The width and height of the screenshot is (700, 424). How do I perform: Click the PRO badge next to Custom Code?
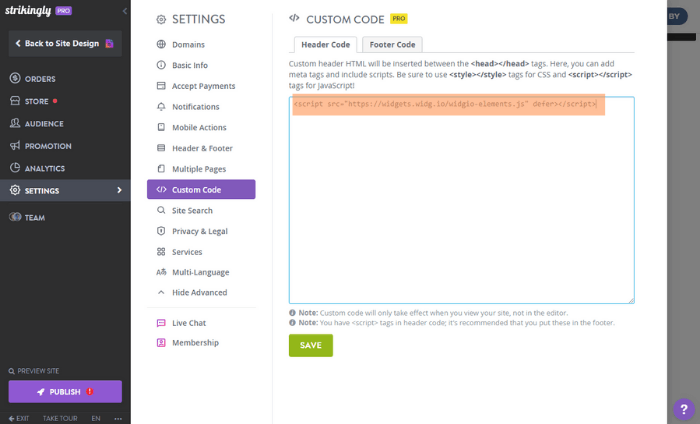399,18
